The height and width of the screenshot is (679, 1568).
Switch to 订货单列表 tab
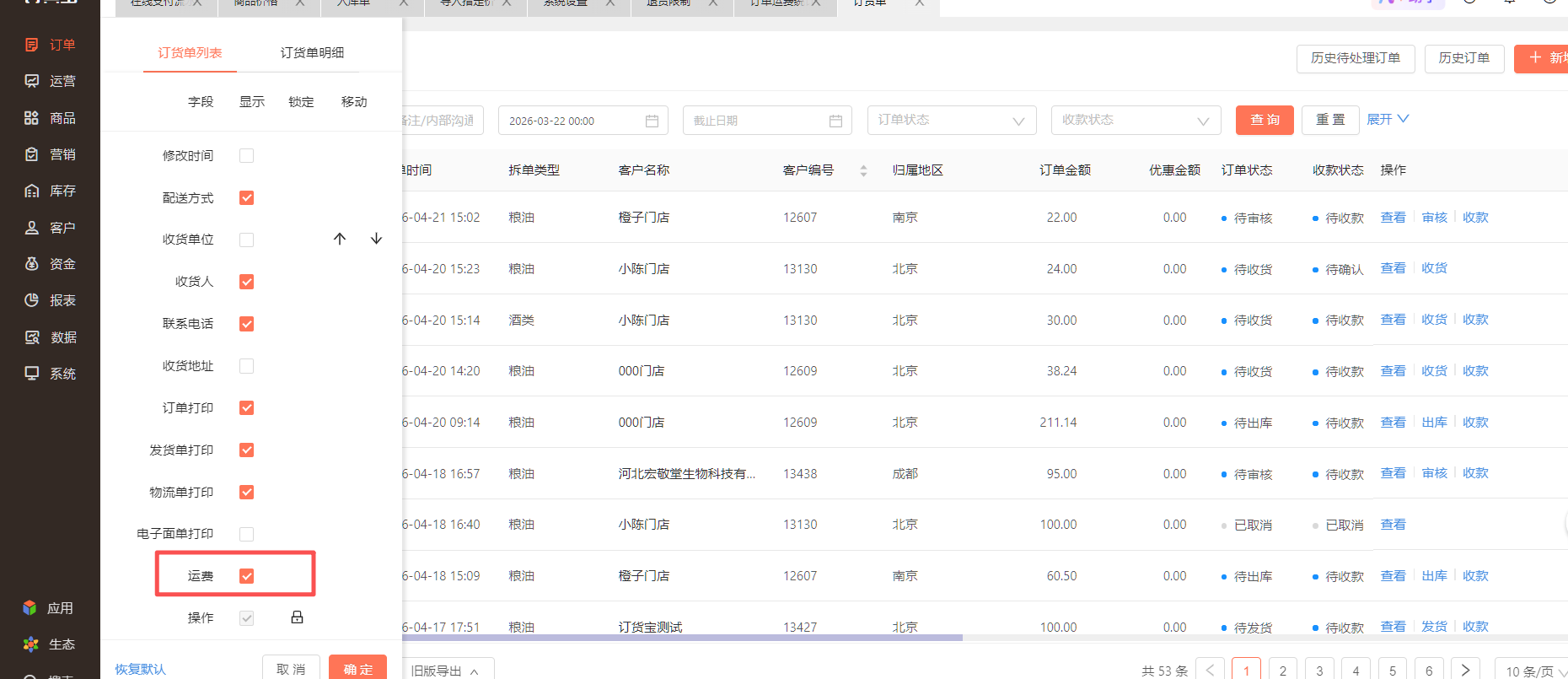point(190,52)
